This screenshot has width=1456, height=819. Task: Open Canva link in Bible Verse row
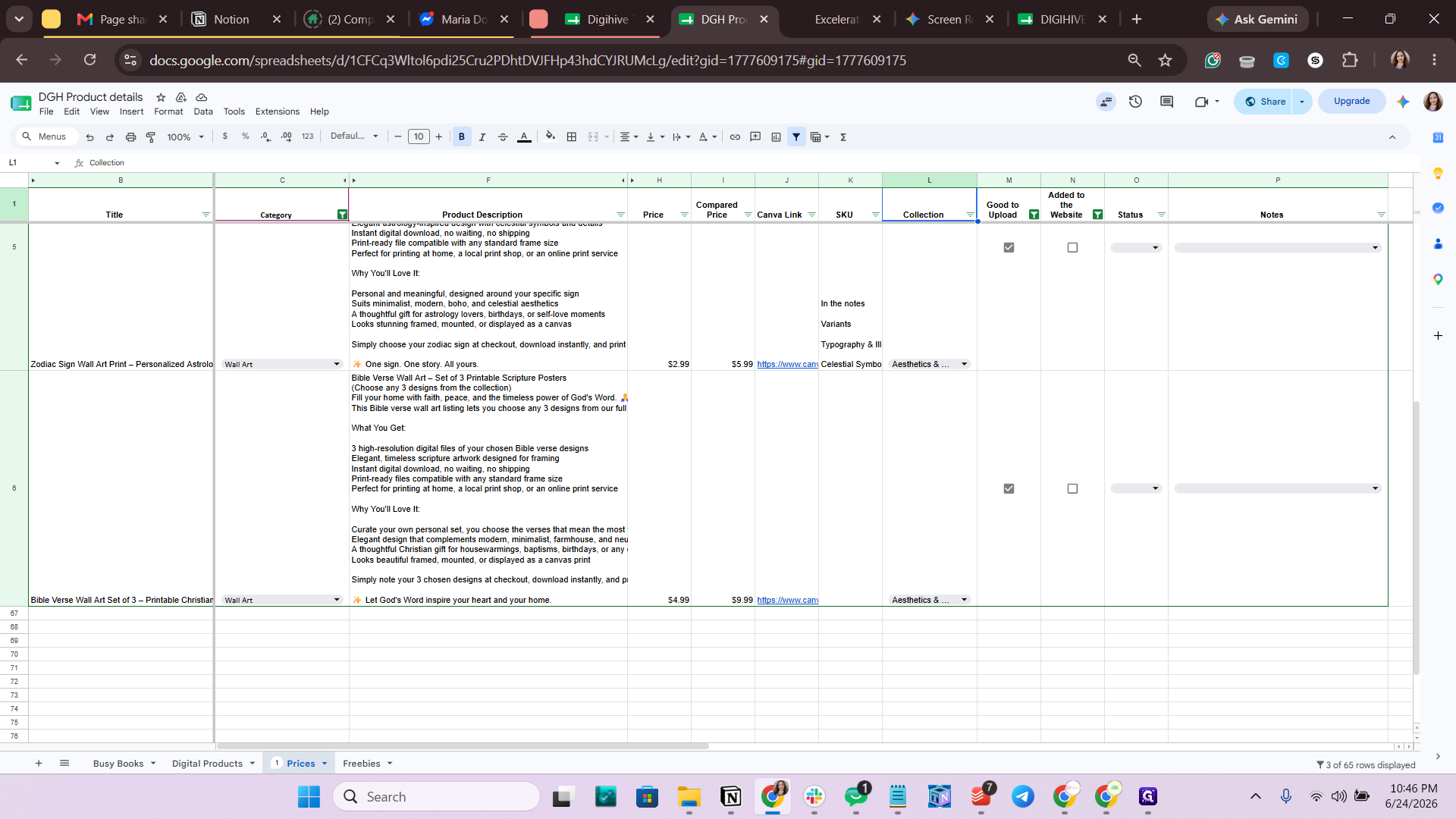787,600
